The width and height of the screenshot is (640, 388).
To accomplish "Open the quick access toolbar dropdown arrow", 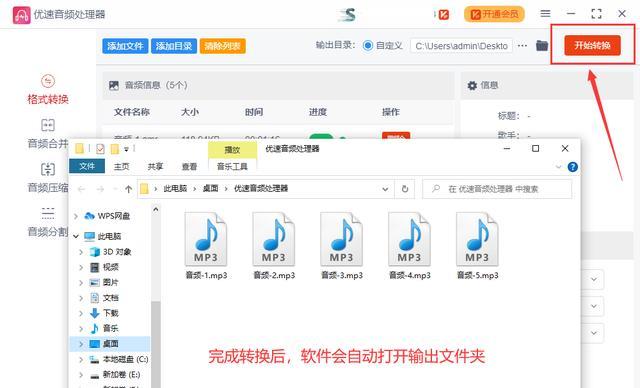I will coord(127,149).
